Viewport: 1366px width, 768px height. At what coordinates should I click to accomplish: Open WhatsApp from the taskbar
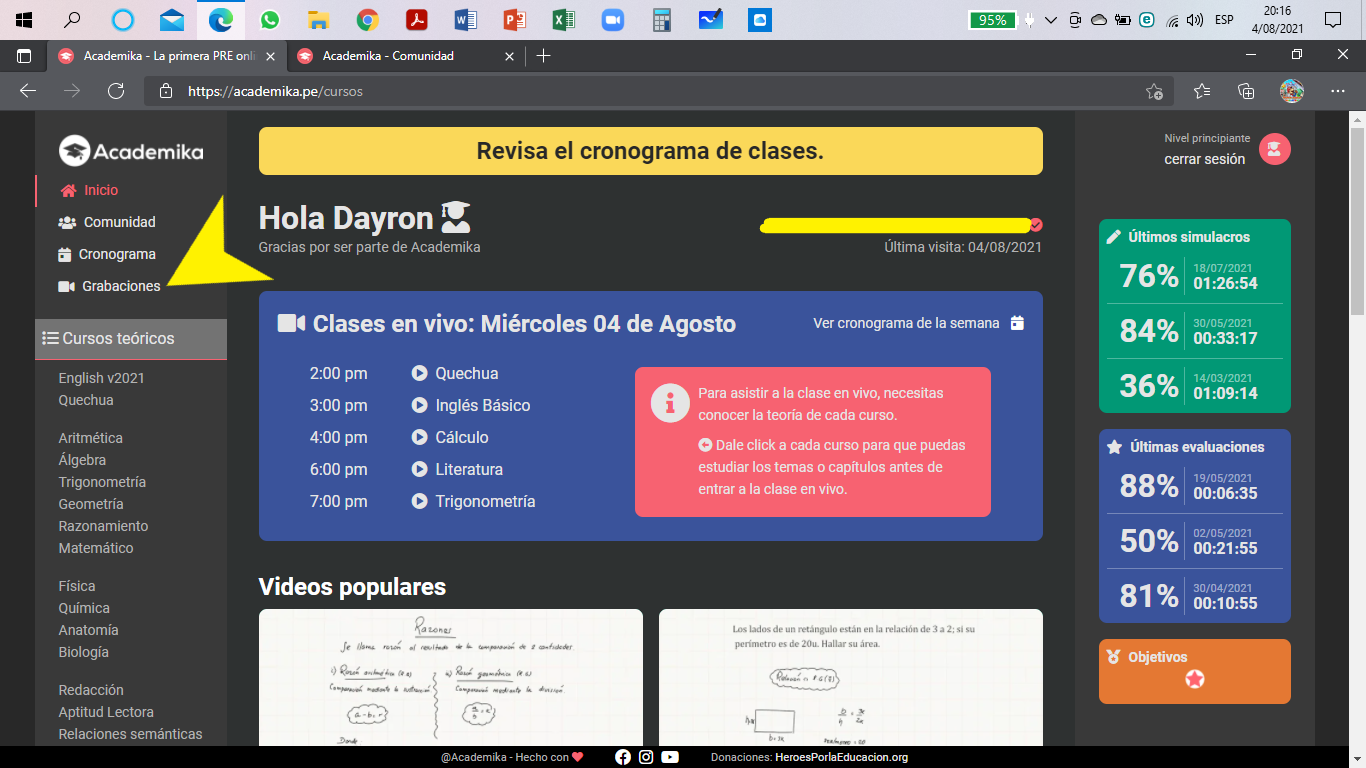[x=269, y=20]
